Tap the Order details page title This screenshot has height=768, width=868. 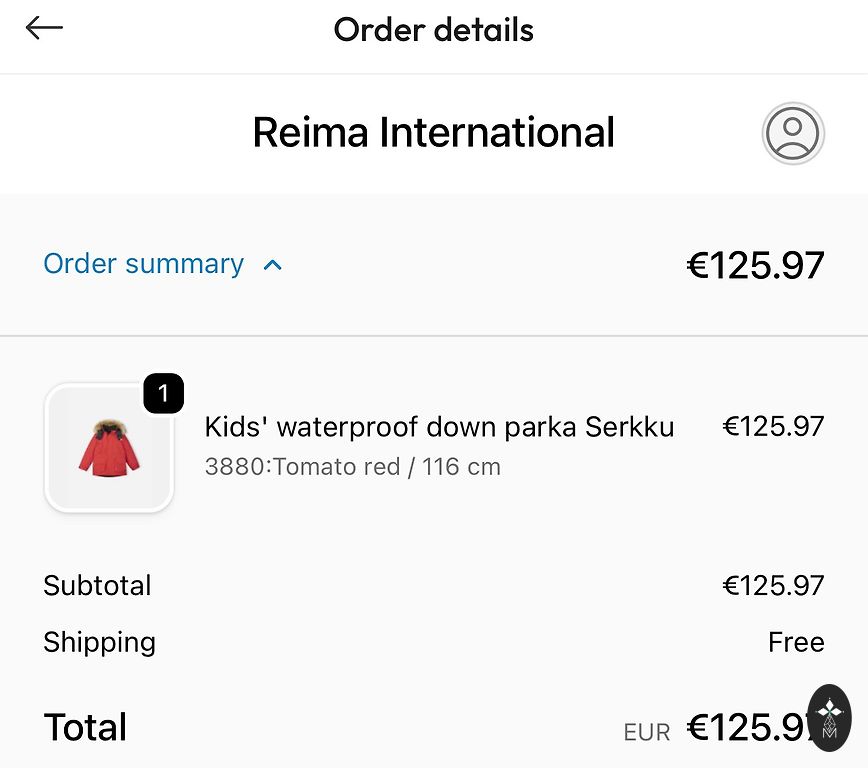(433, 30)
